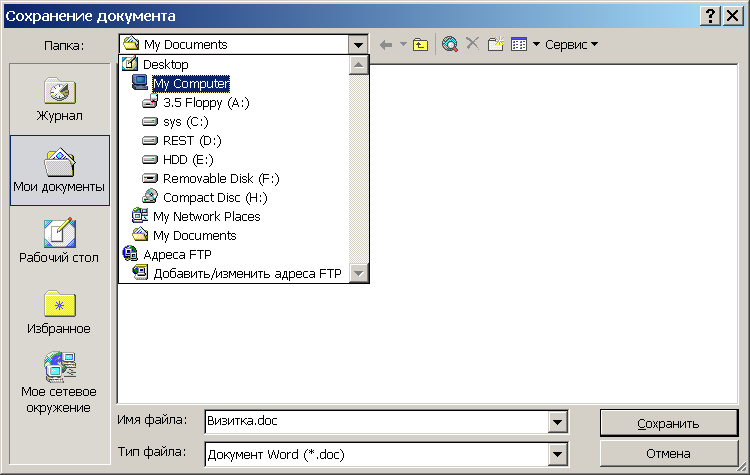750x475 pixels.
Task: Open the Views dropdown arrow in toolbar
Action: (x=536, y=44)
